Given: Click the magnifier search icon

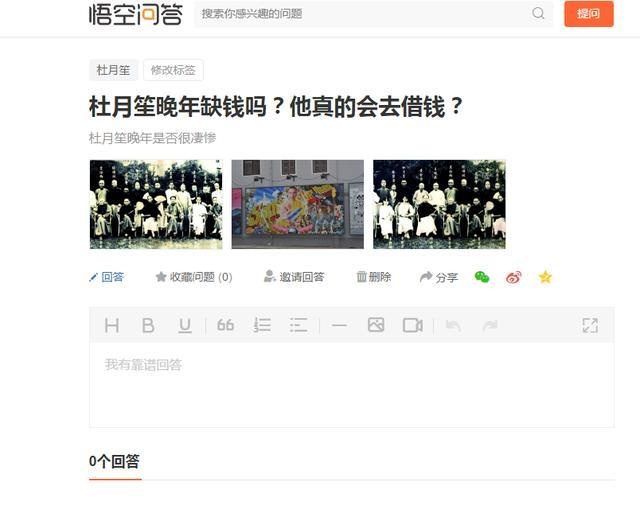Looking at the screenshot, I should 538,13.
